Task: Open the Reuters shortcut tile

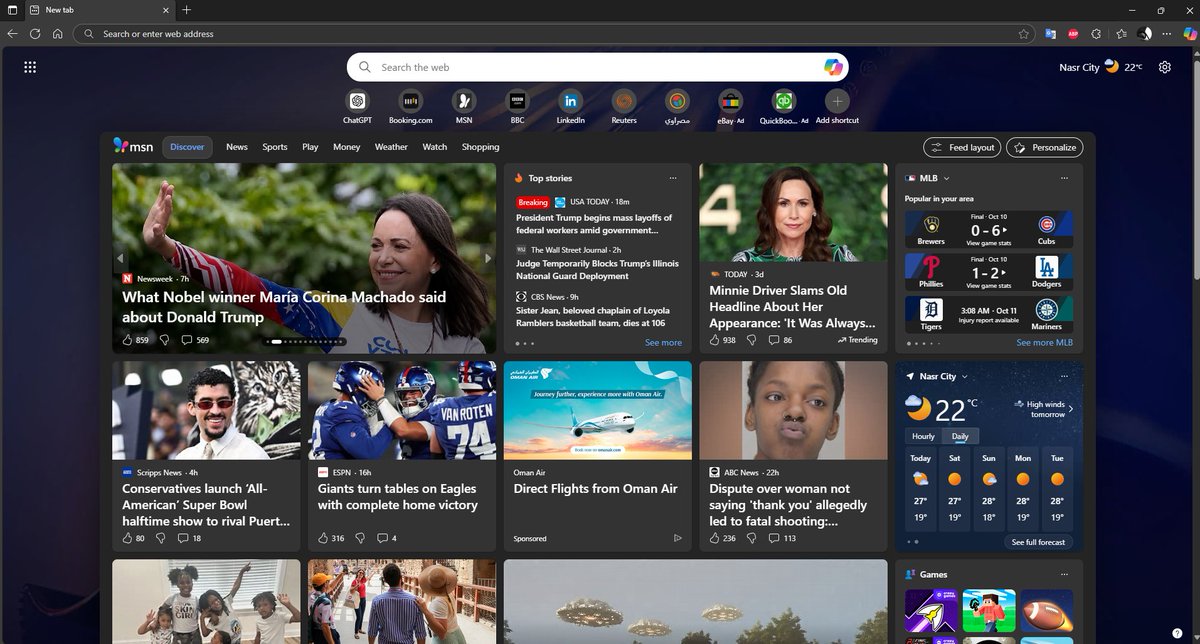Action: (x=624, y=101)
